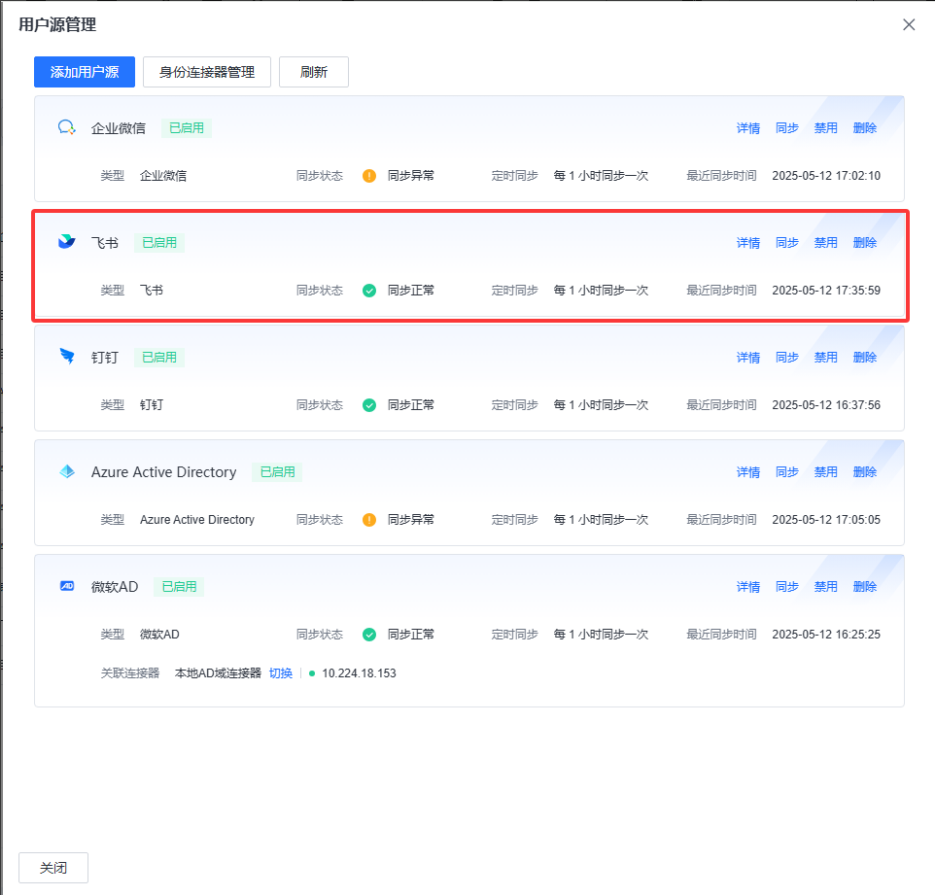Disable the 飞书 user source via 禁用
The width and height of the screenshot is (935, 895).
click(x=826, y=243)
